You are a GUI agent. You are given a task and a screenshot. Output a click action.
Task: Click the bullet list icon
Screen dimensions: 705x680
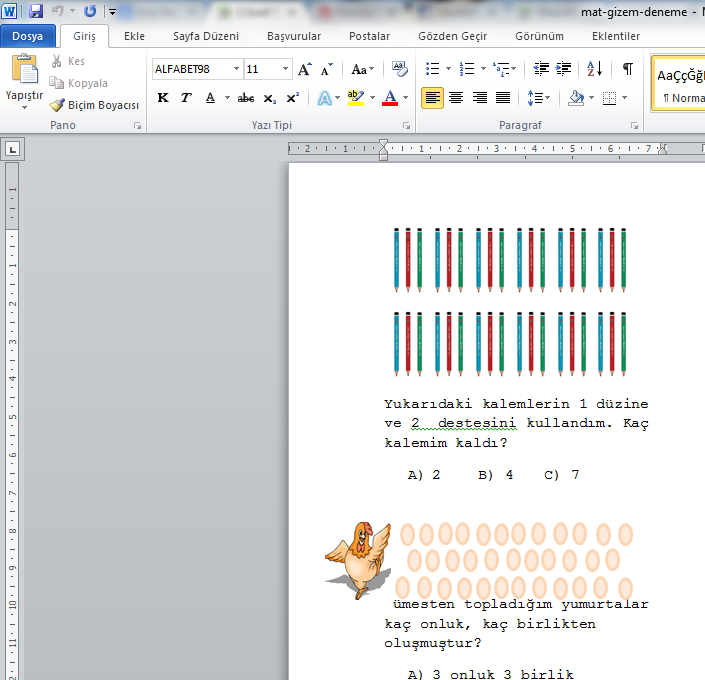[432, 69]
